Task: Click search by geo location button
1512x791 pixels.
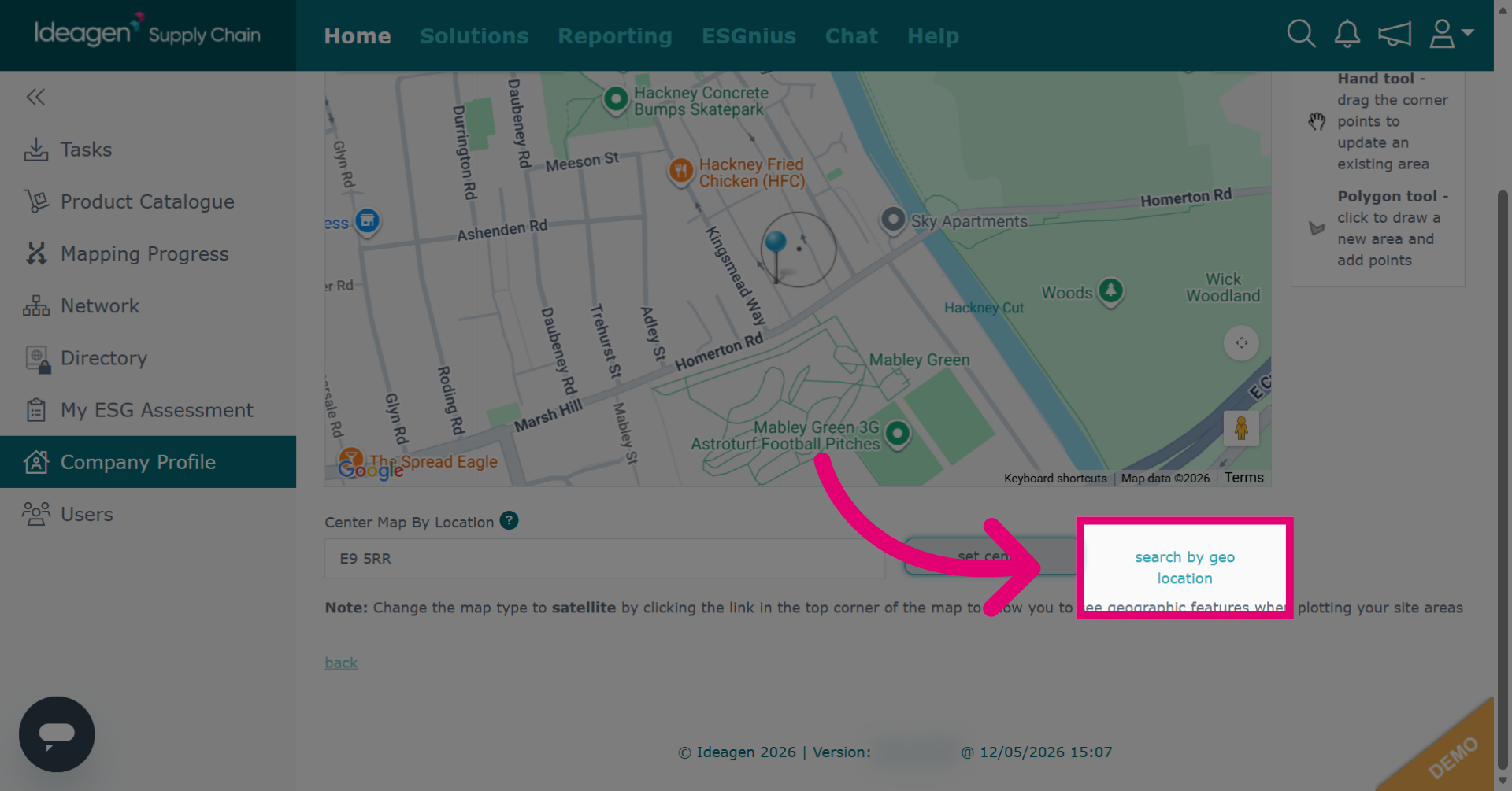Action: (1184, 567)
